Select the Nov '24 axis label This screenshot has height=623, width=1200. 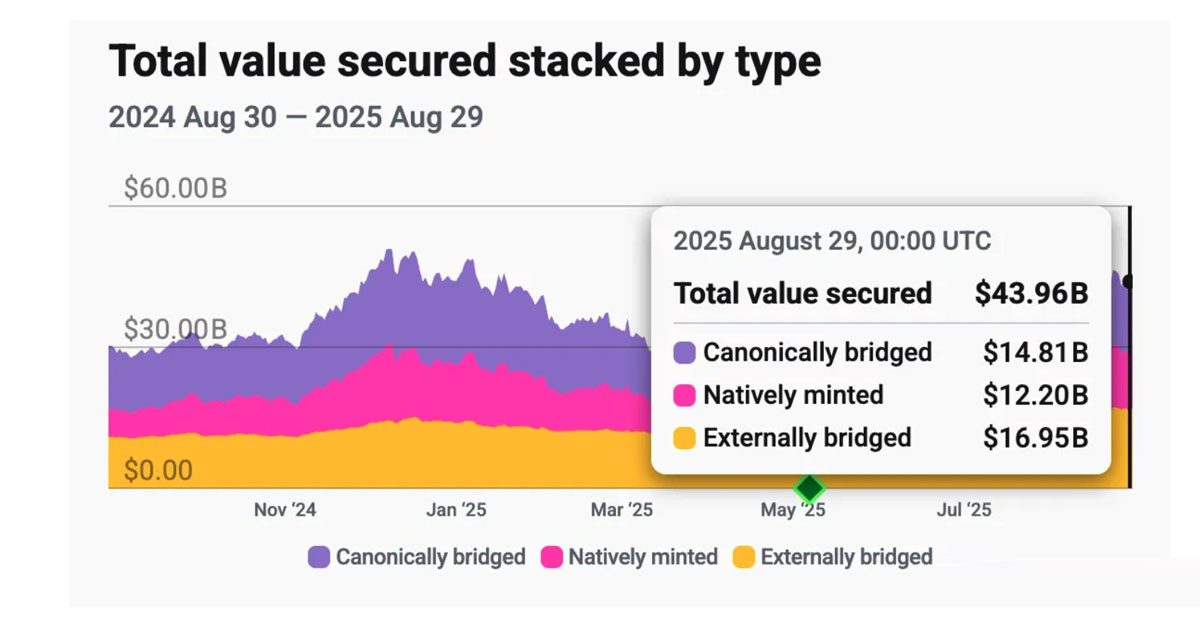285,510
